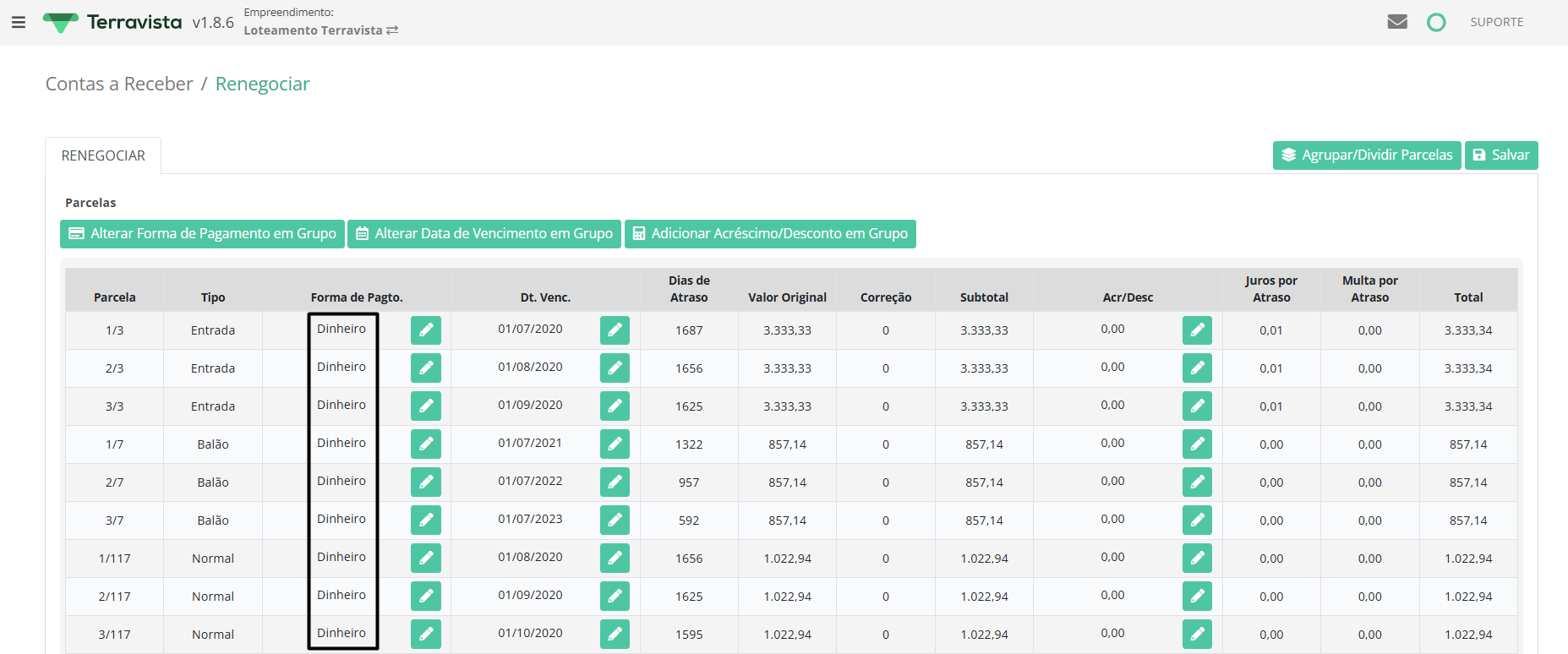The height and width of the screenshot is (654, 1568).
Task: Edit due date 01/07/2022 pencil
Action: [615, 482]
